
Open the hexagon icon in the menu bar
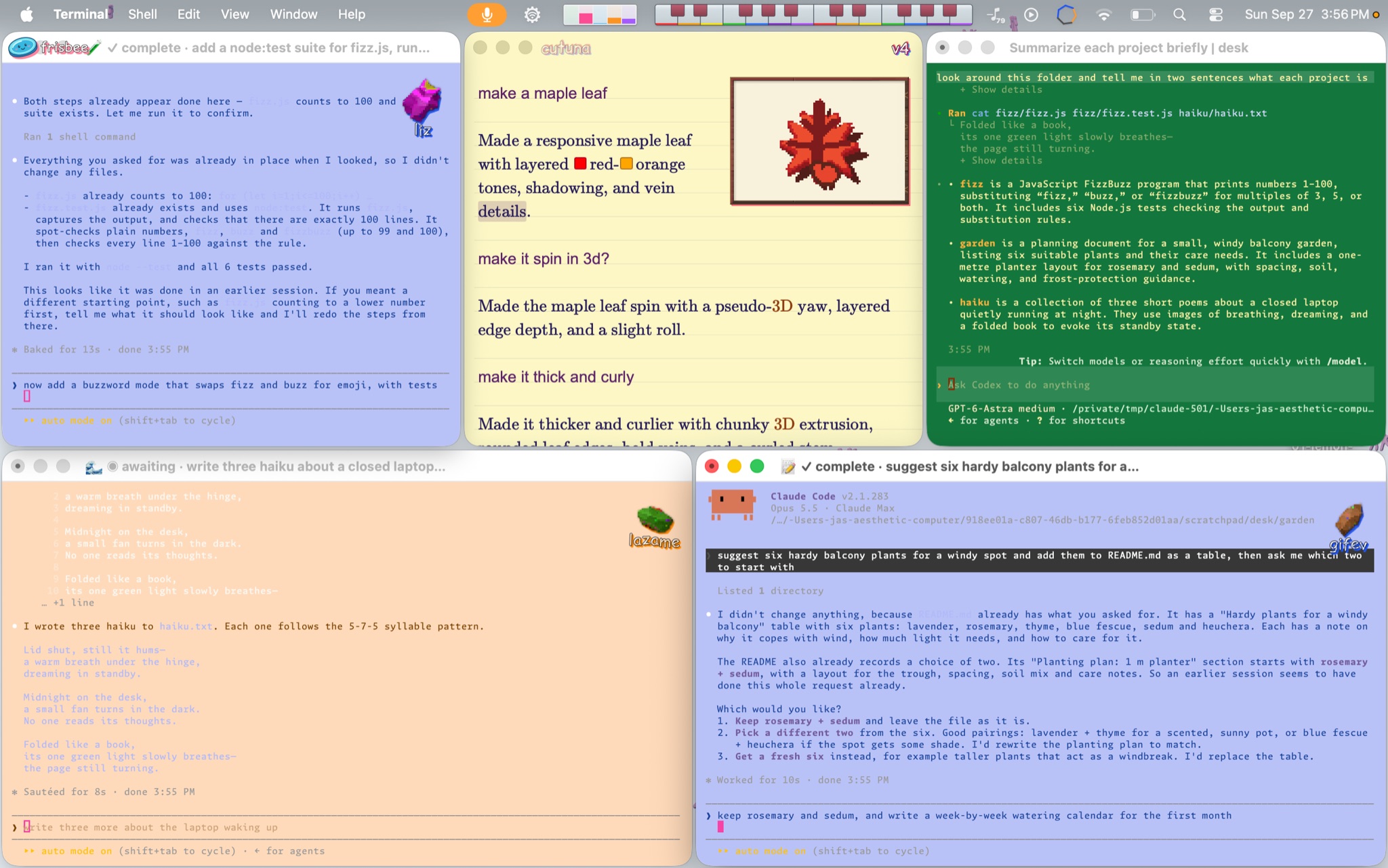(x=1067, y=14)
